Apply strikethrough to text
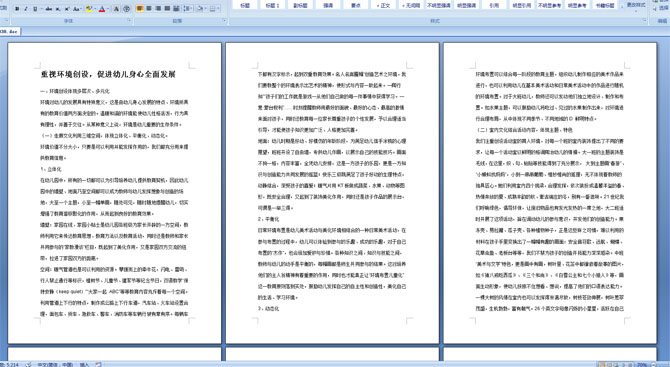Viewport: 670px width, 367px height. pos(49,9)
